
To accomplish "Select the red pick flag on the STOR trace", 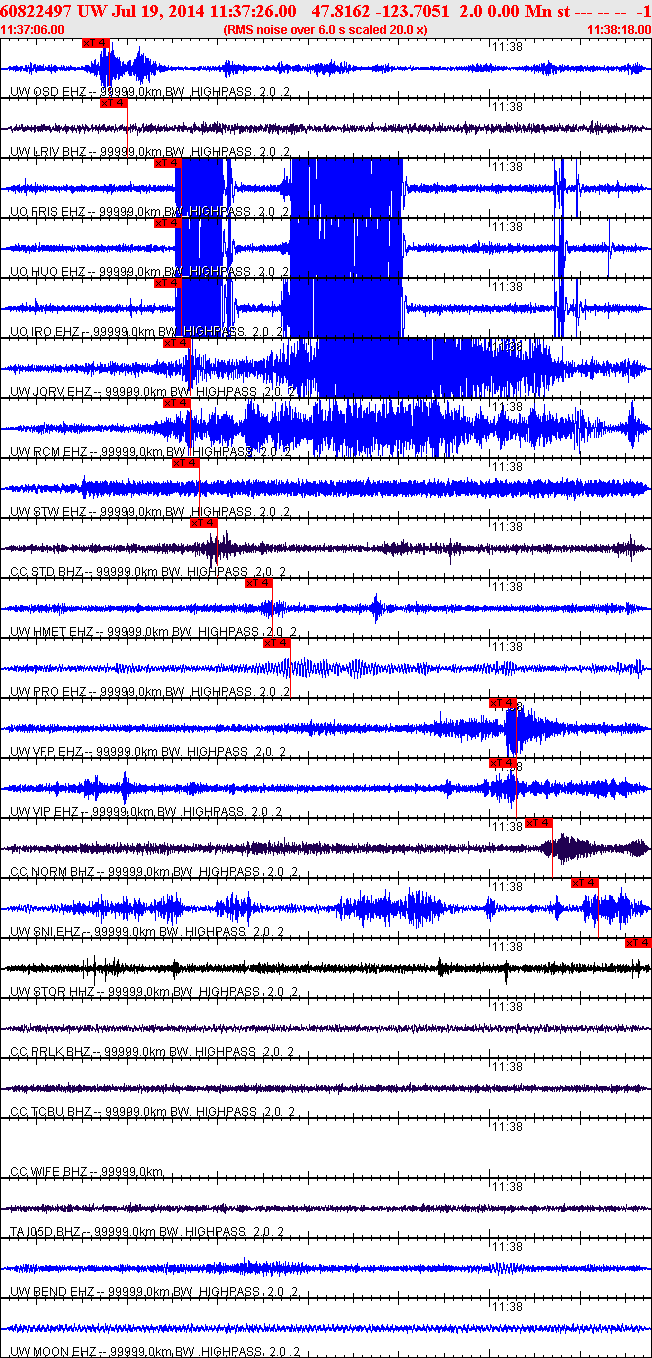I will coord(638,943).
